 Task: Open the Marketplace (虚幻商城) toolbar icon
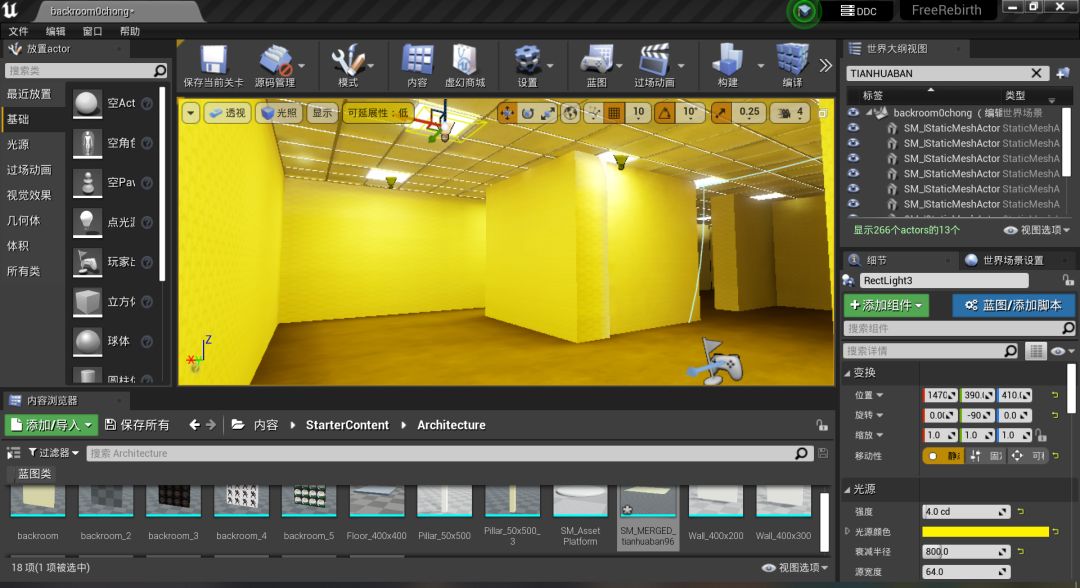[465, 60]
